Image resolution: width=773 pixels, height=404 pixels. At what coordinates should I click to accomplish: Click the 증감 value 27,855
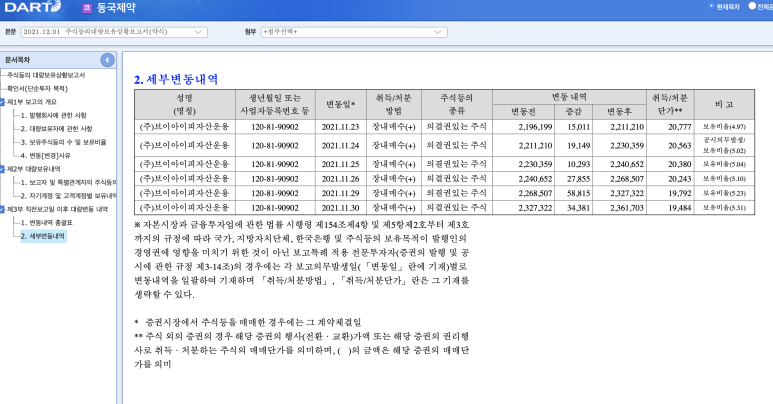(x=578, y=179)
